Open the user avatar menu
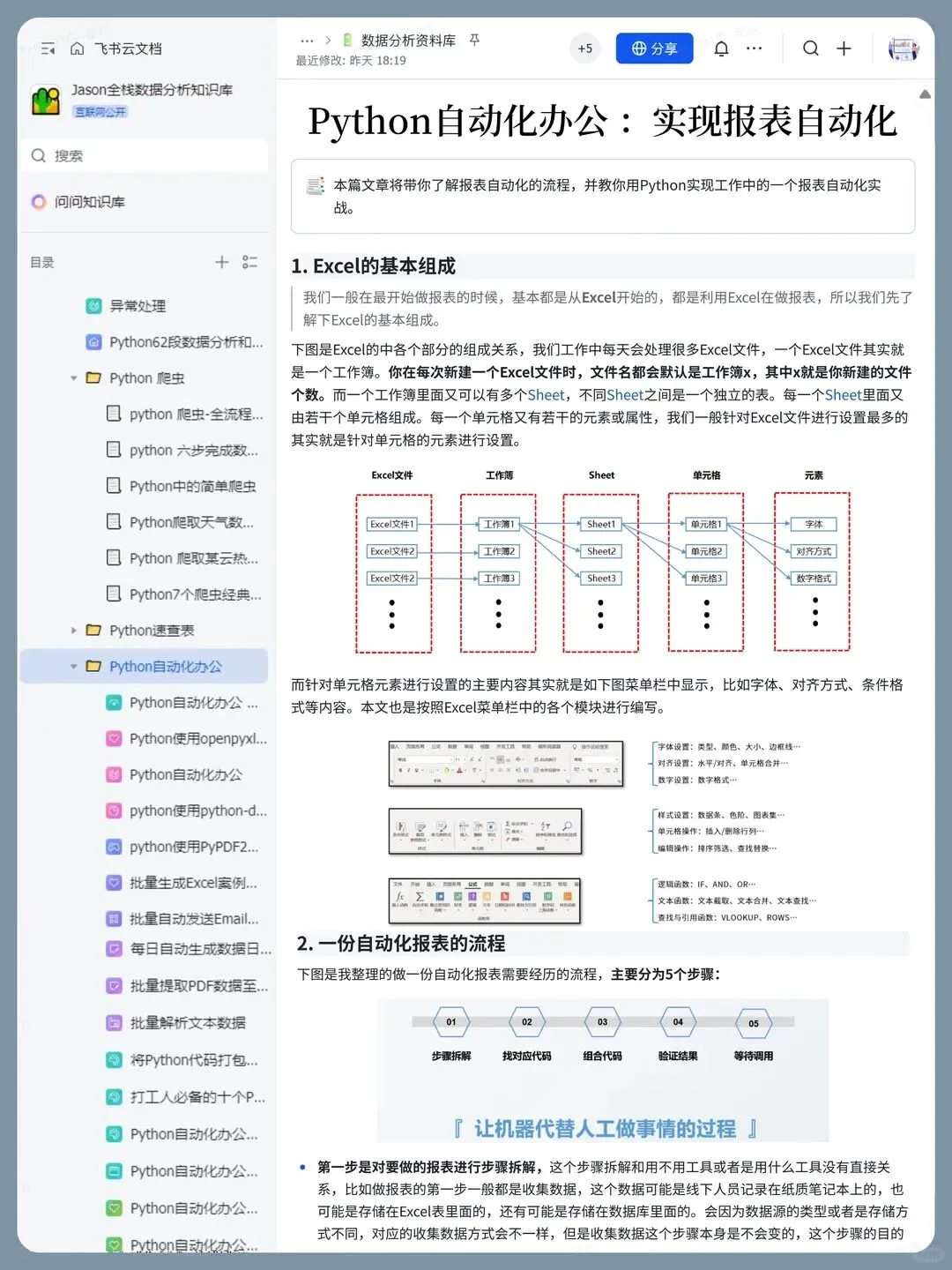This screenshot has height=1270, width=952. coord(903,49)
